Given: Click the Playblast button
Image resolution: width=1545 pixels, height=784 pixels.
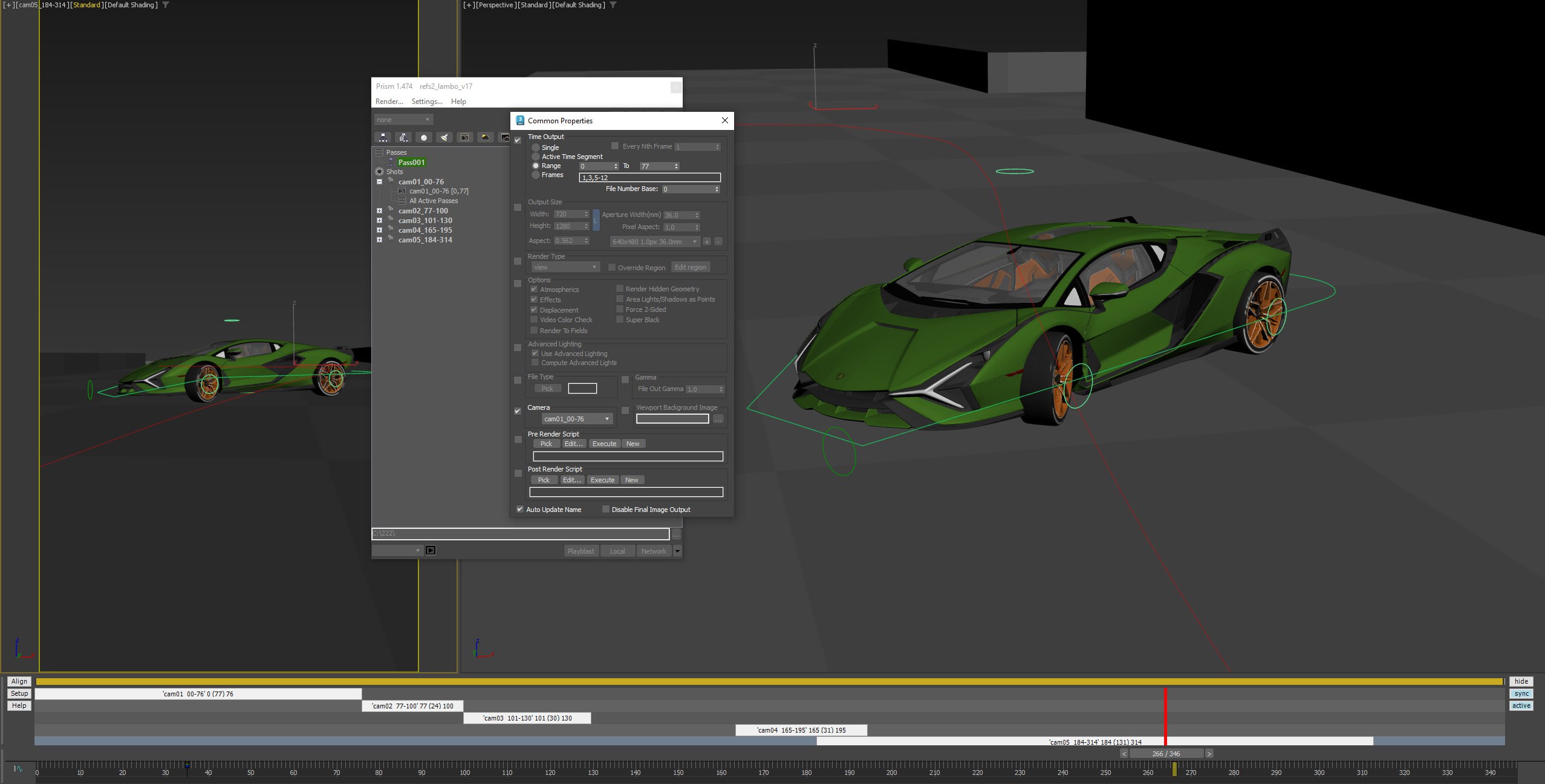Looking at the screenshot, I should pos(581,551).
